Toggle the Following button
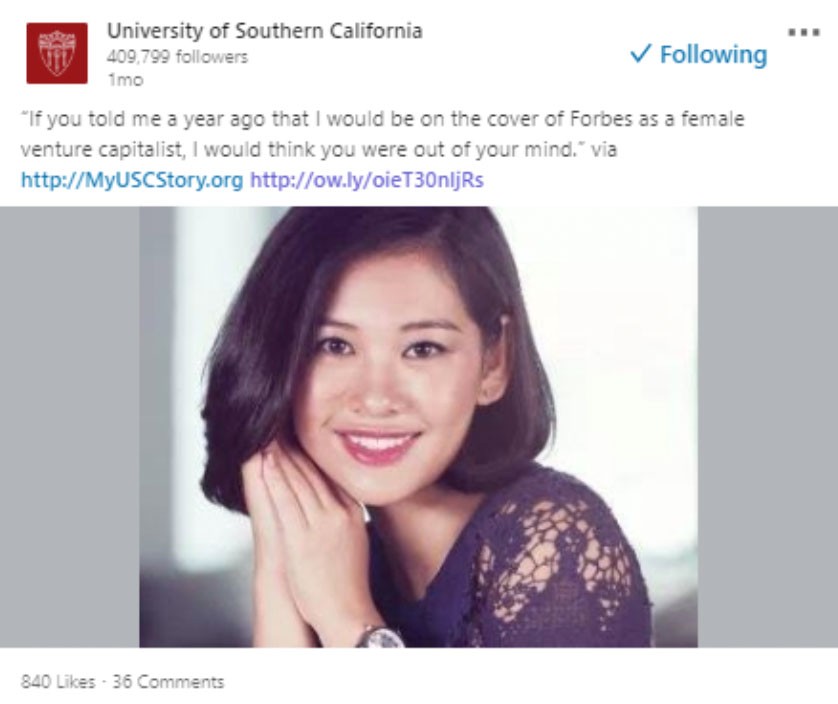The width and height of the screenshot is (838, 704). [x=700, y=54]
